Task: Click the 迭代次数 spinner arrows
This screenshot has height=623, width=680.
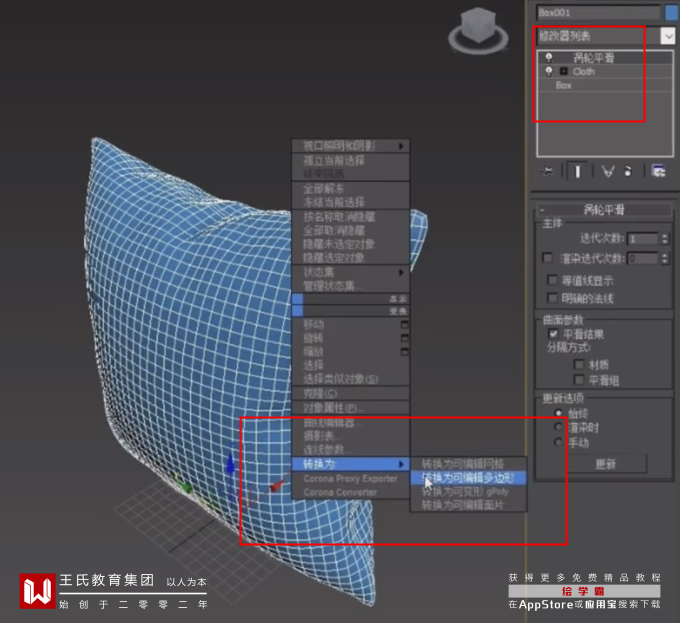Action: tap(665, 238)
